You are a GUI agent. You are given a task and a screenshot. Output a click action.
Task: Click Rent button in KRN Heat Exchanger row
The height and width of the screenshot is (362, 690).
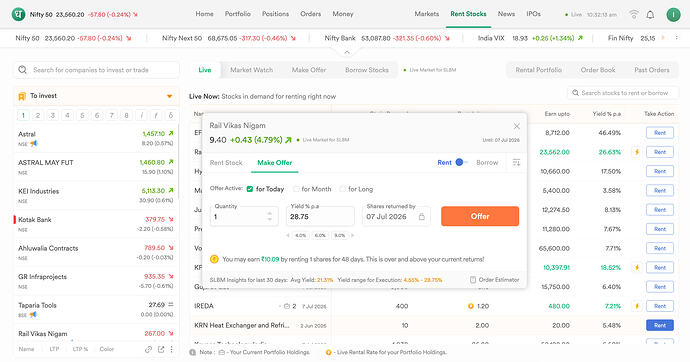coord(660,325)
